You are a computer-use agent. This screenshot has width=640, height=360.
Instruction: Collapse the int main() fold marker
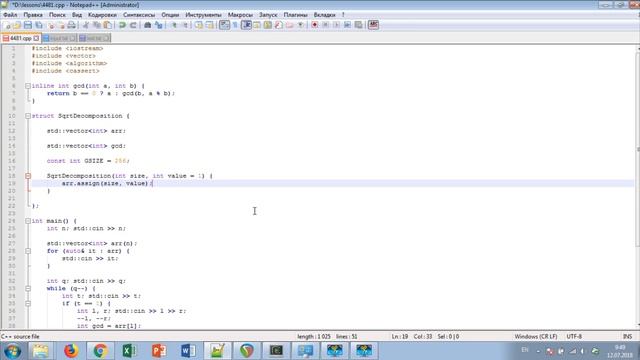coord(28,221)
